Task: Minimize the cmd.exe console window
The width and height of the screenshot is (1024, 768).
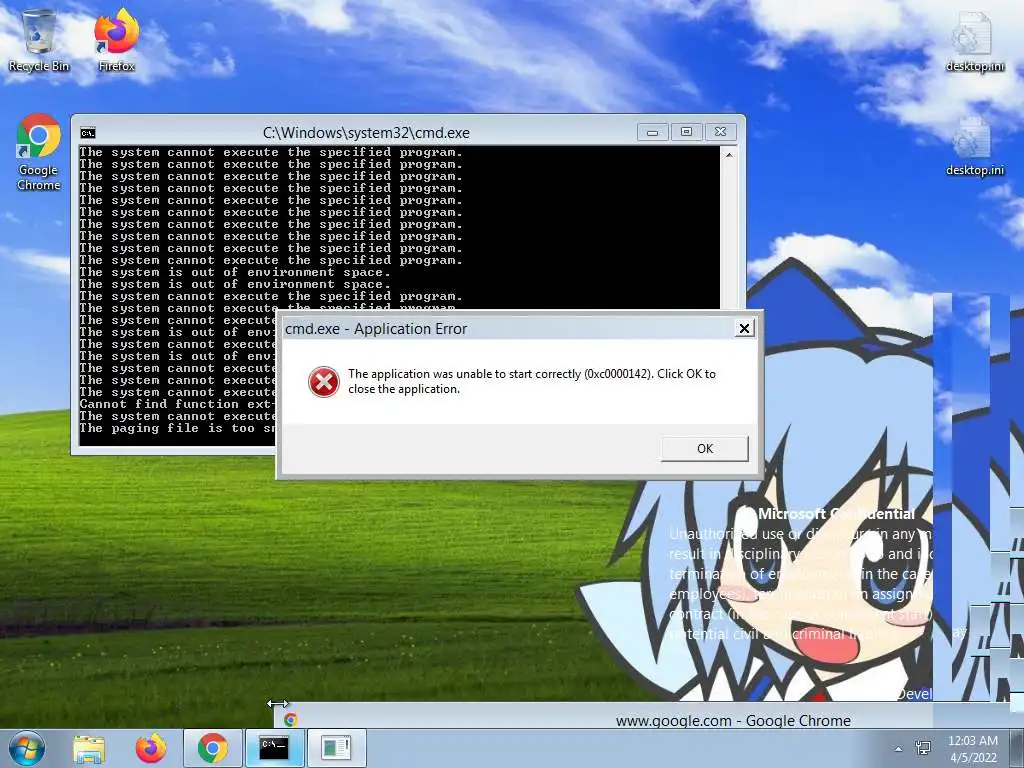Action: pyautogui.click(x=652, y=132)
